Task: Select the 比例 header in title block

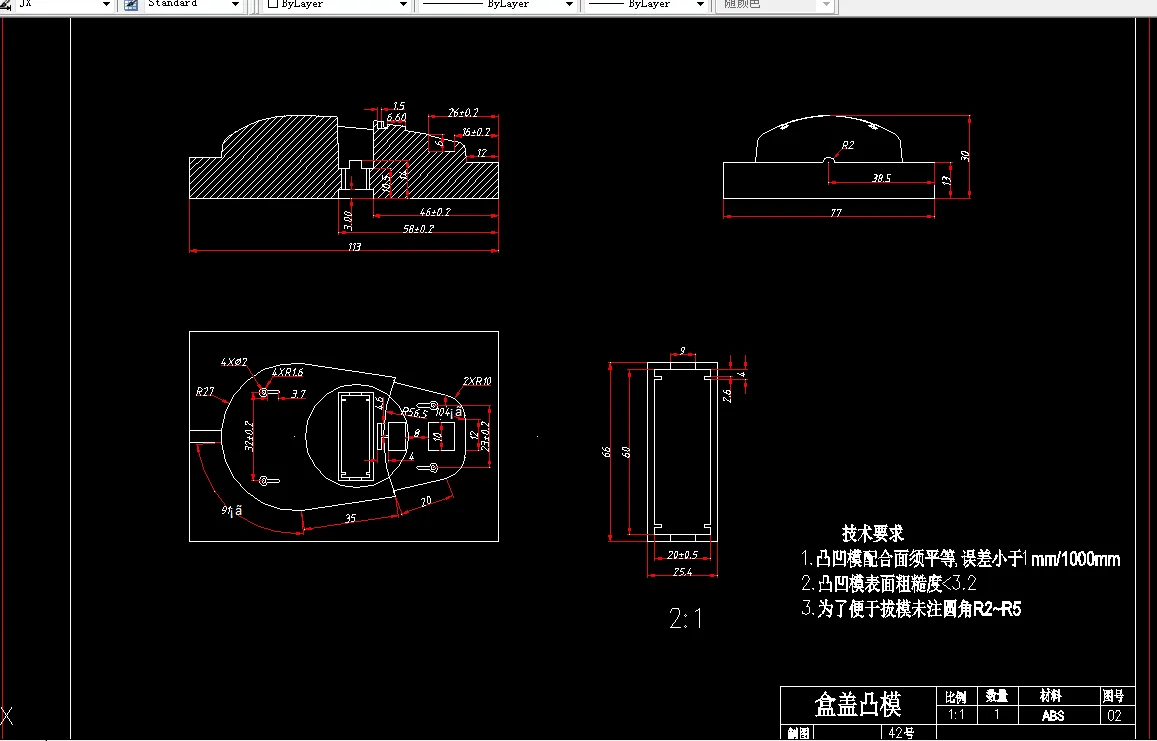Action: point(956,696)
